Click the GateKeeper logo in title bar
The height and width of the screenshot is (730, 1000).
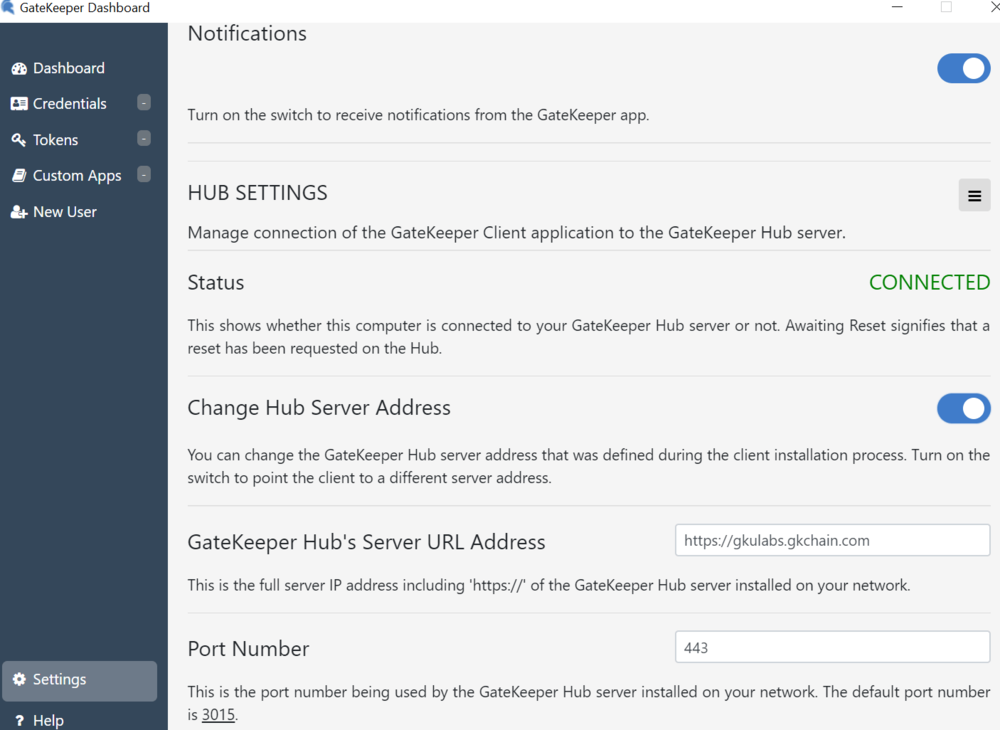(8, 8)
